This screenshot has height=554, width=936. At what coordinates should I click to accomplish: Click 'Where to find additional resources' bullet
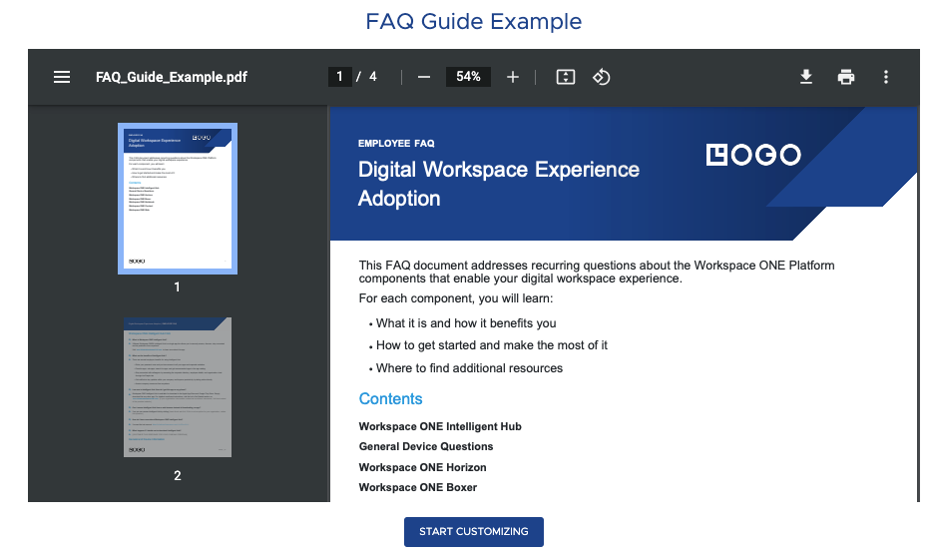469,368
